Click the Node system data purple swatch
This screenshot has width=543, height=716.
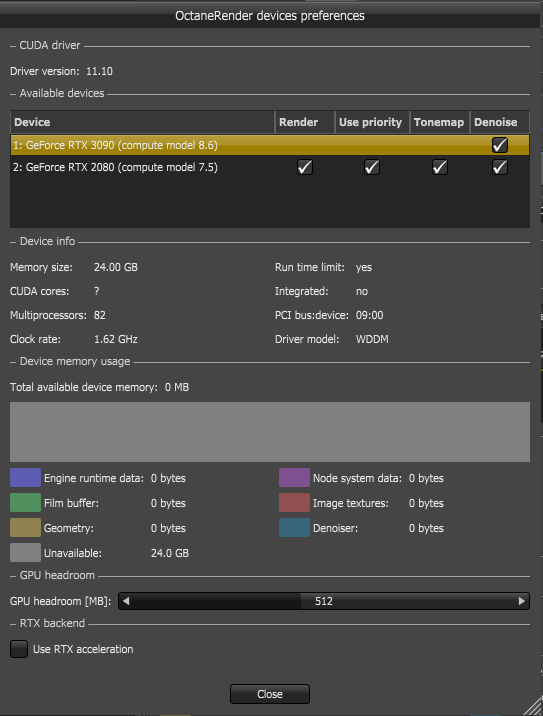point(294,478)
